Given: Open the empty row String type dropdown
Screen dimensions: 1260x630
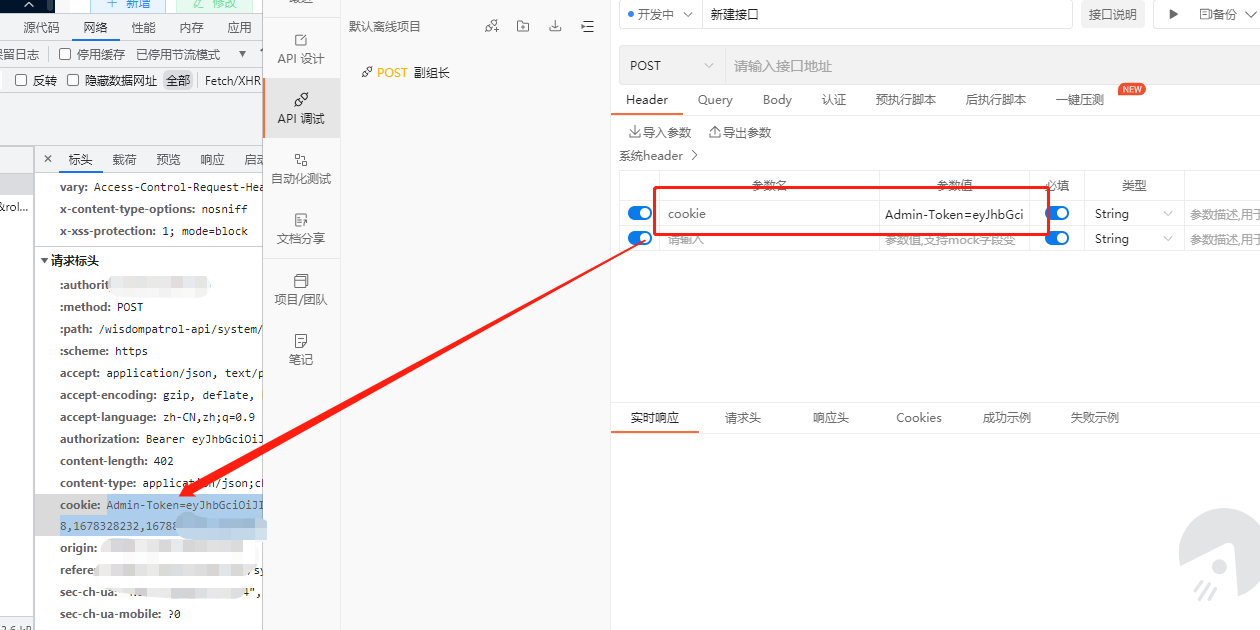Looking at the screenshot, I should click(x=1134, y=238).
